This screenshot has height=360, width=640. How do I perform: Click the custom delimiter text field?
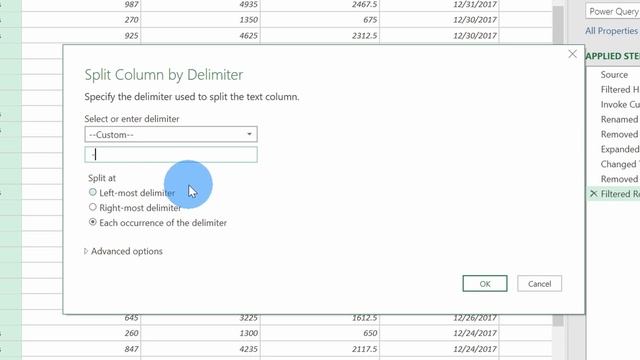point(171,155)
